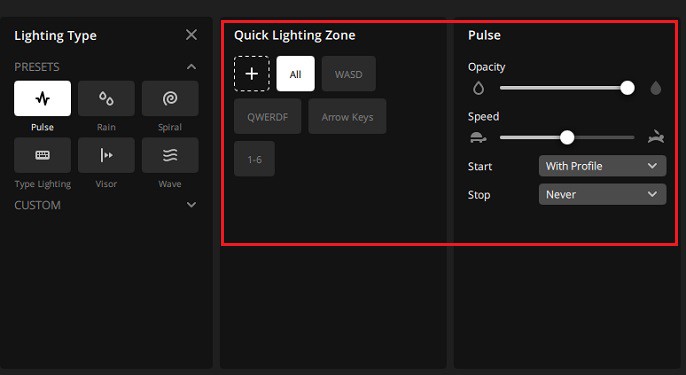Image resolution: width=686 pixels, height=375 pixels.
Task: Click the Lighting Type heading
Action: [x=55, y=36]
